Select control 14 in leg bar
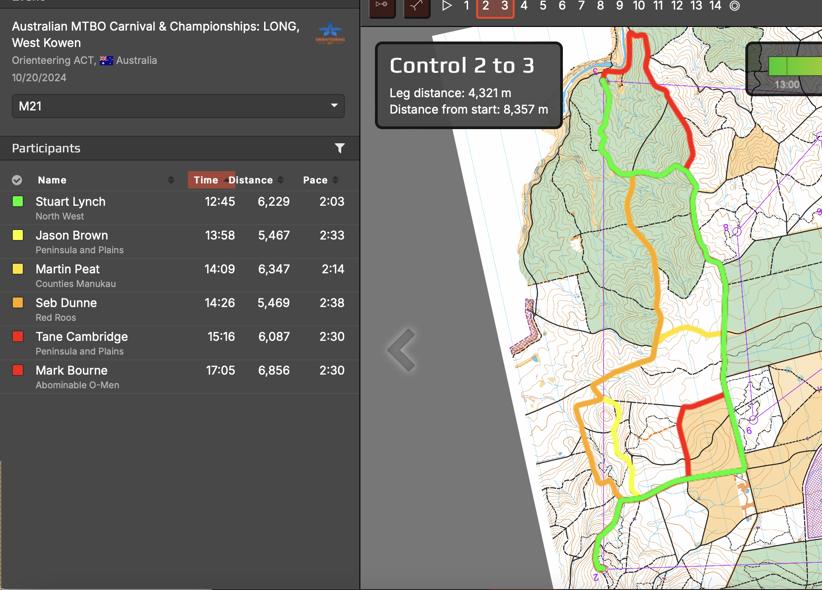 [x=715, y=6]
